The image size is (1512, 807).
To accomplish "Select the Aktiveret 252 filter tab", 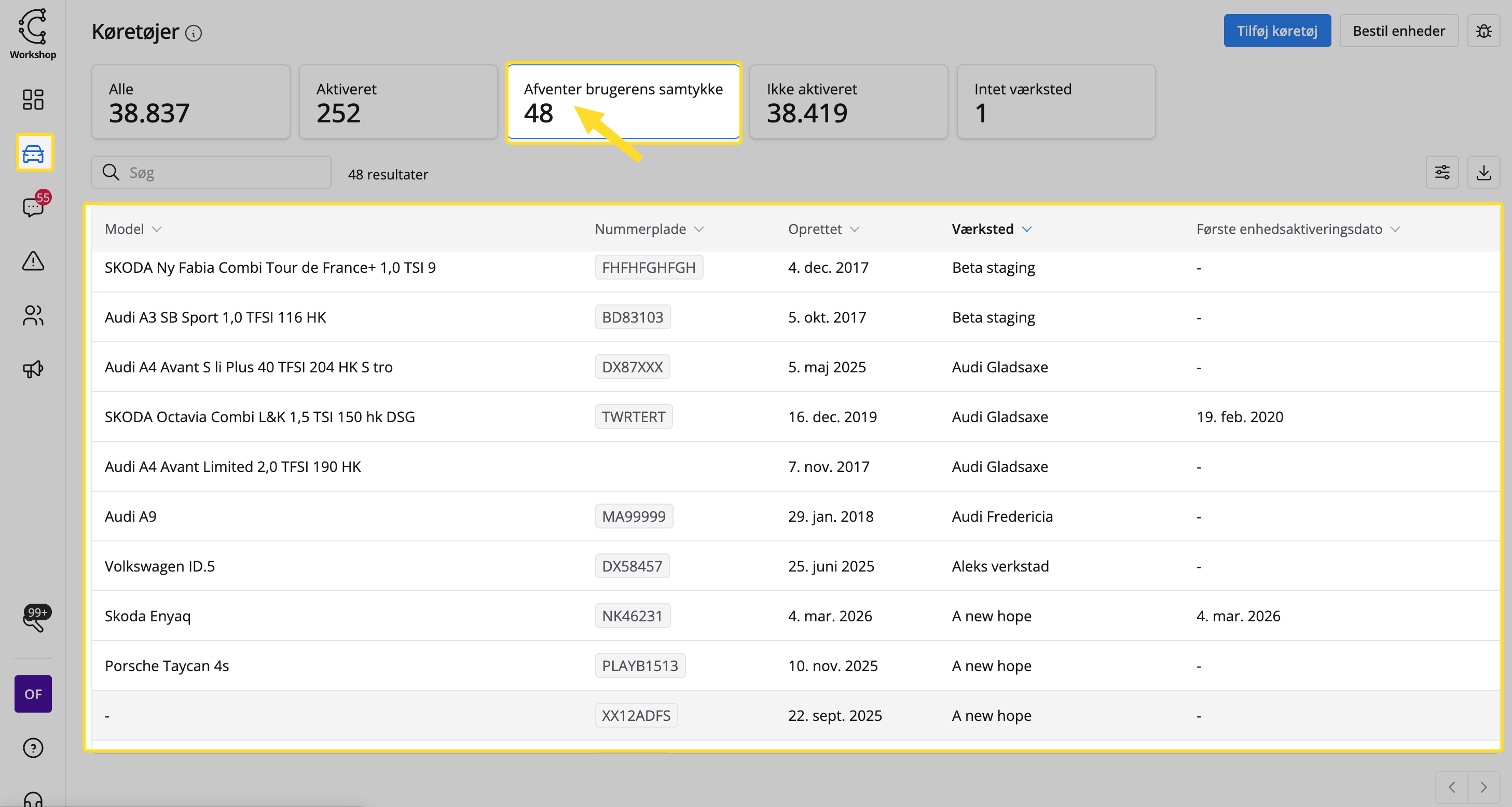I will [398, 102].
